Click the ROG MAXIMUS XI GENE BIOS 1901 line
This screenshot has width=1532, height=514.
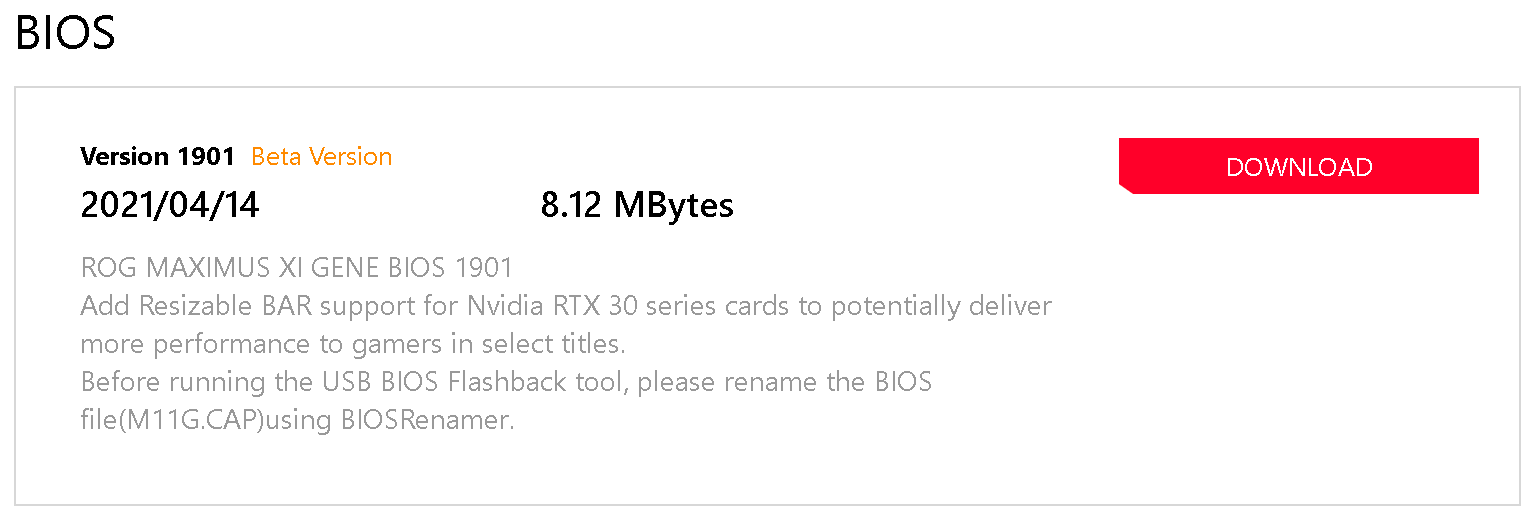[297, 268]
